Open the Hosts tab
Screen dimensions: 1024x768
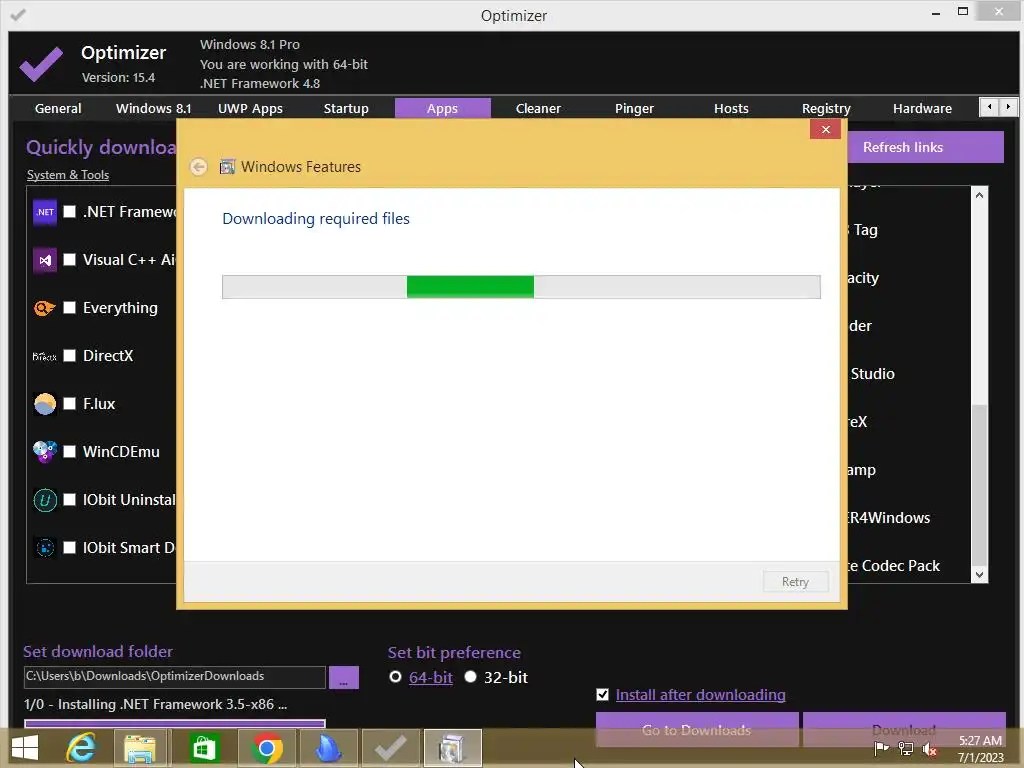click(x=731, y=108)
